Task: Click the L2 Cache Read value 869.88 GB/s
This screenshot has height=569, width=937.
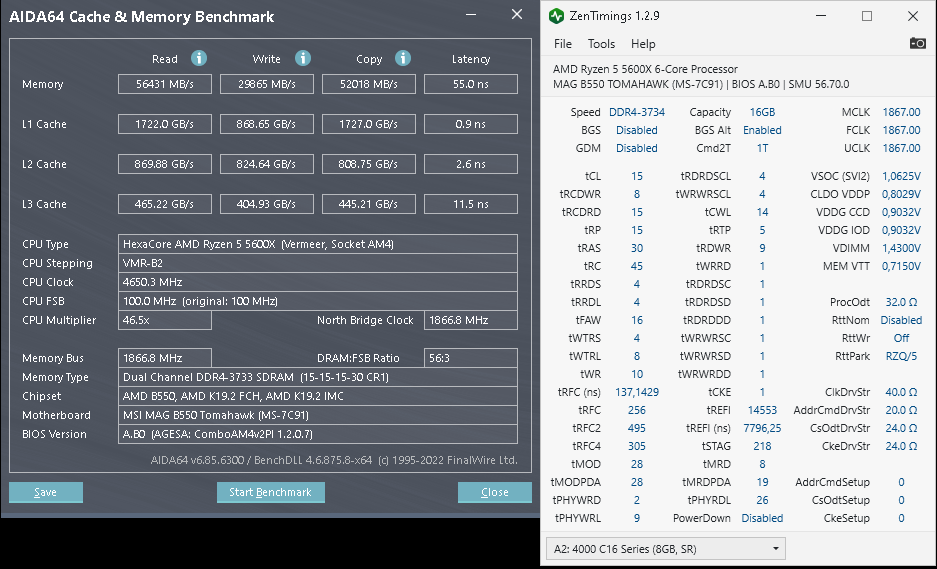Action: pos(165,164)
